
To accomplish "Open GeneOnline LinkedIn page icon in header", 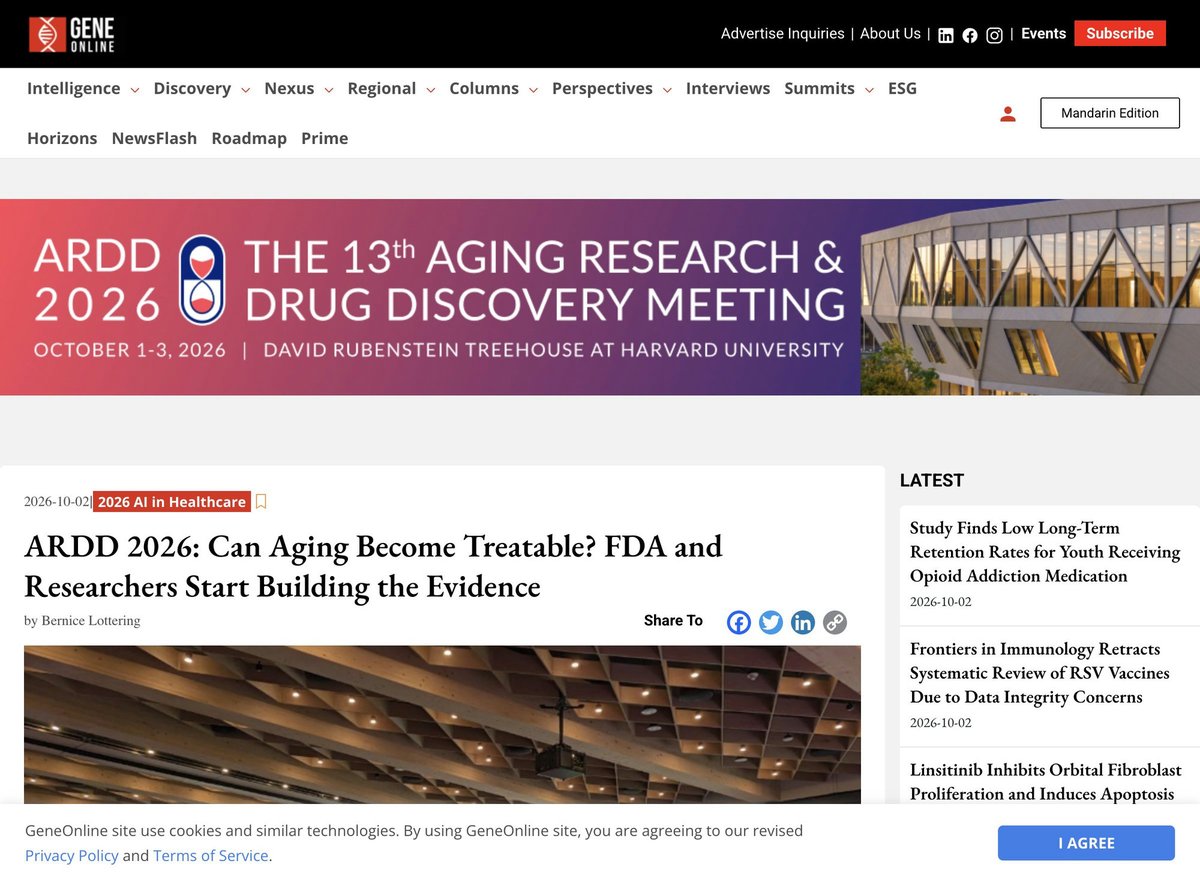I will click(x=946, y=35).
